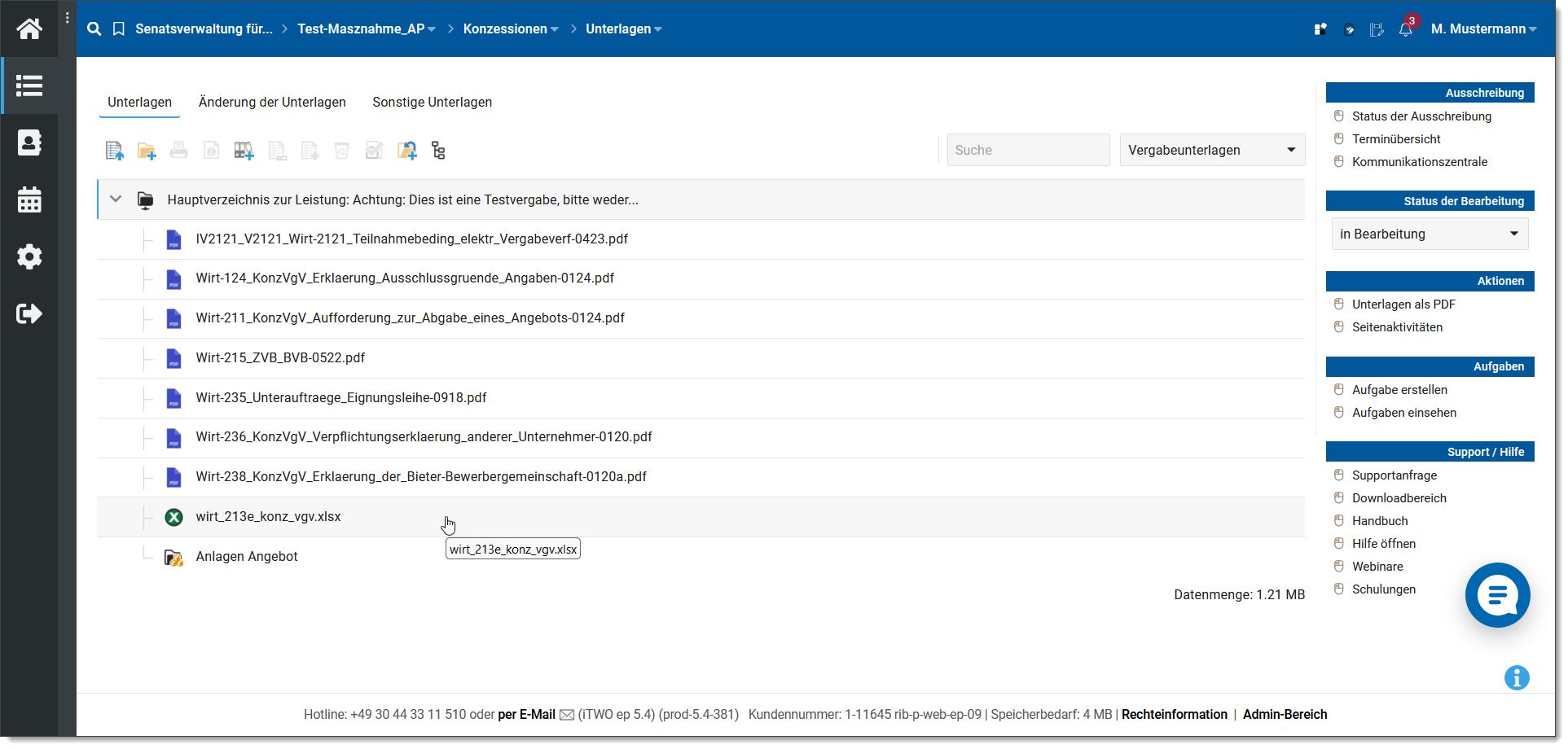Open Admin-Bereich footer link
The image size is (1568, 749).
[x=1285, y=715]
